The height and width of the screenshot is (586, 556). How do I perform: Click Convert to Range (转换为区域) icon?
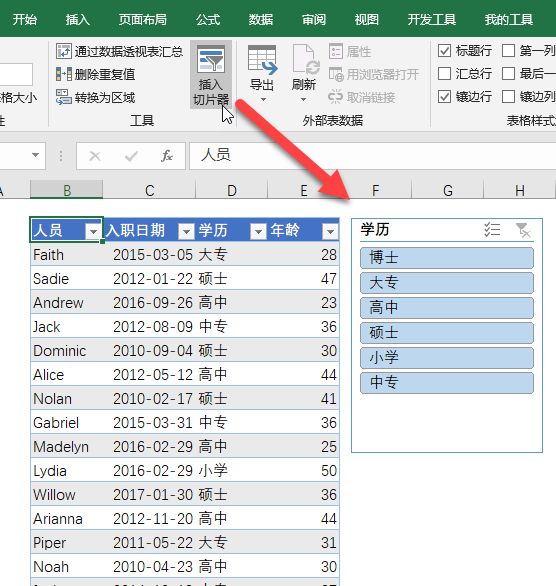pyautogui.click(x=64, y=97)
